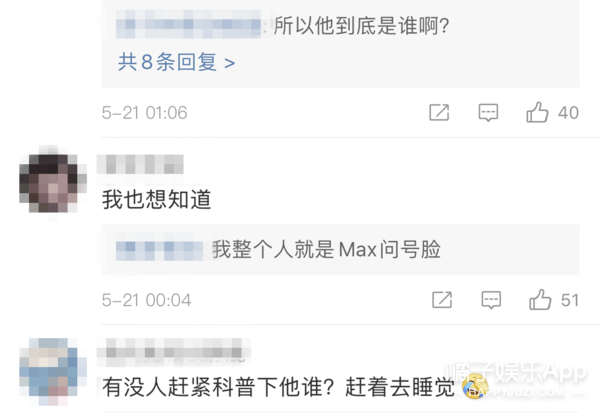Open avatar of the 有没人赶紧科普 commenter

(x=53, y=371)
